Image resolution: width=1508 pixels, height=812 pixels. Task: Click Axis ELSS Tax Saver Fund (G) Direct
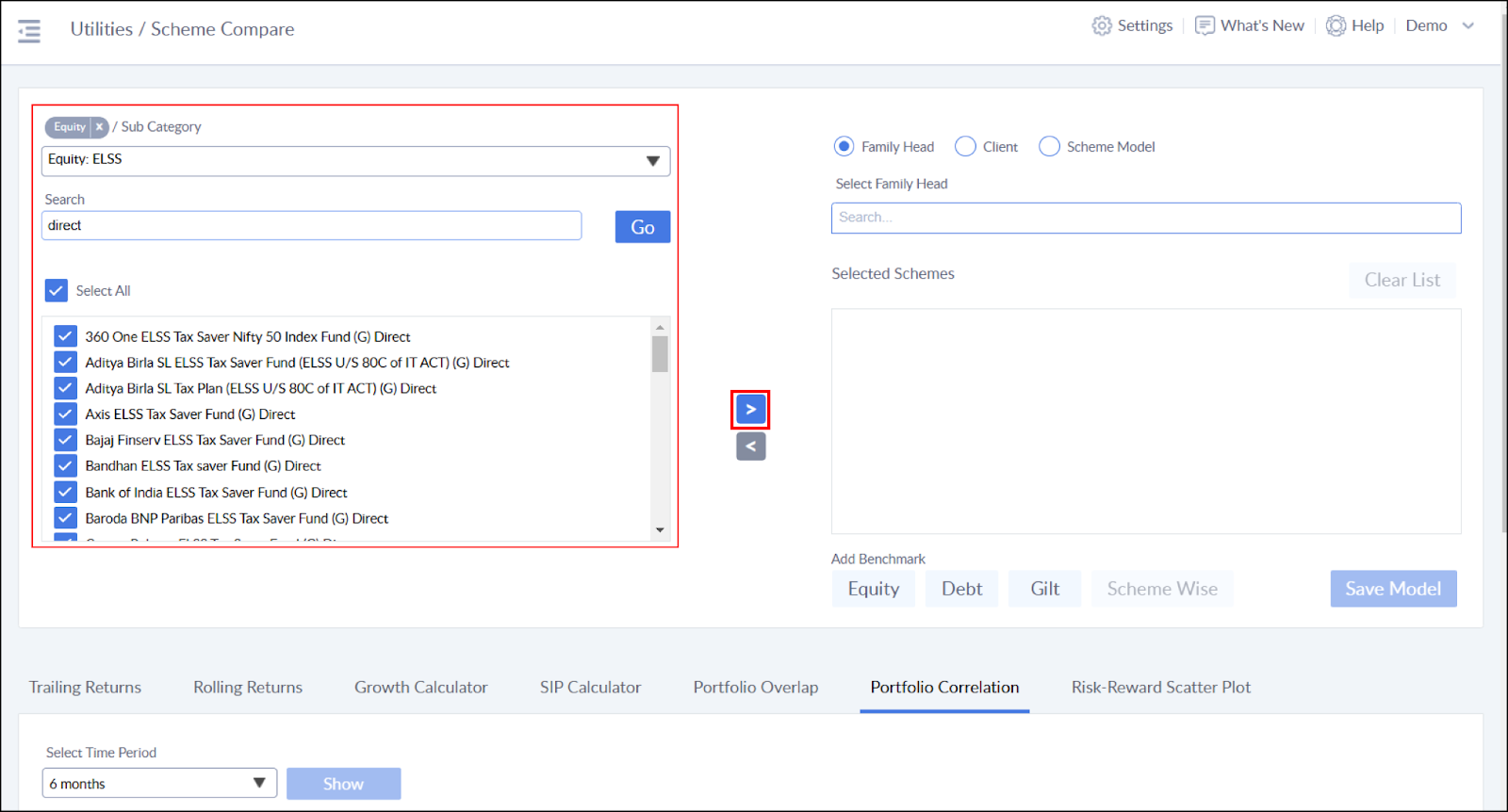pos(190,414)
